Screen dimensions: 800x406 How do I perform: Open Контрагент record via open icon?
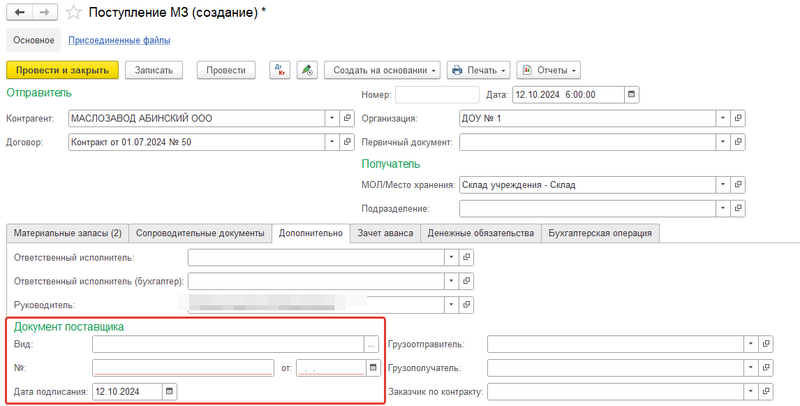[x=347, y=118]
